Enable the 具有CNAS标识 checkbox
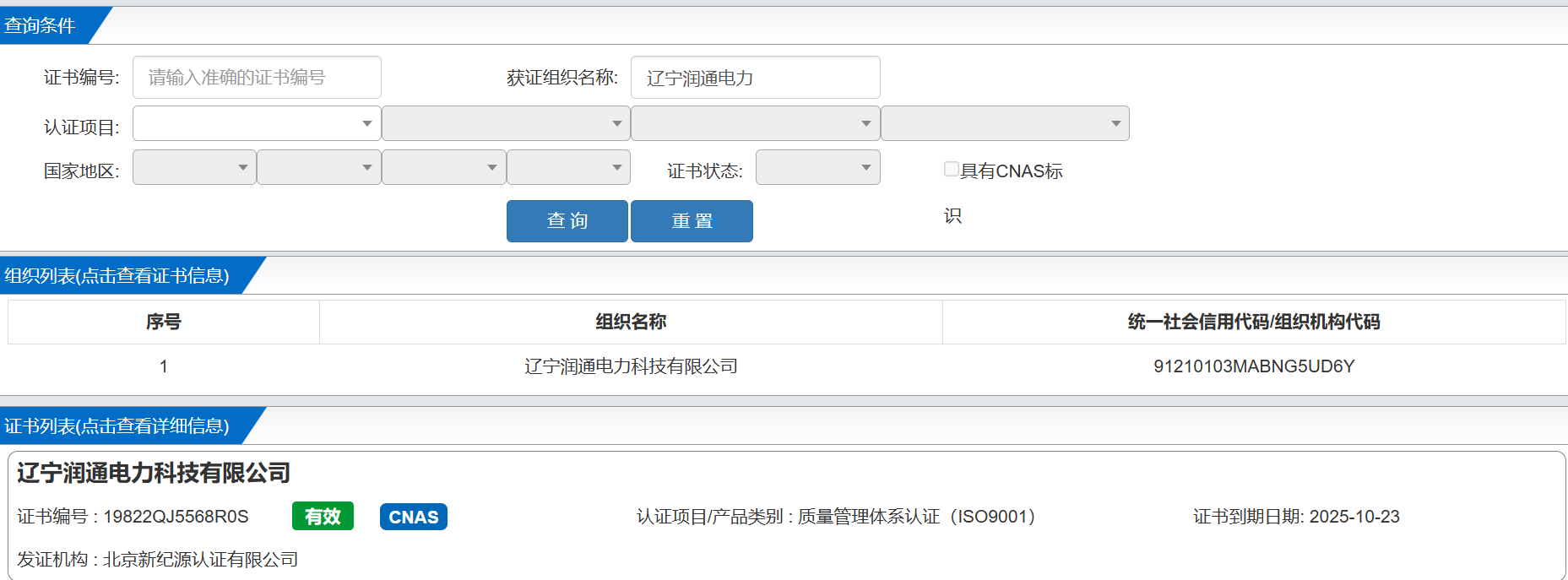Viewport: 1568px width, 580px height. tap(952, 169)
